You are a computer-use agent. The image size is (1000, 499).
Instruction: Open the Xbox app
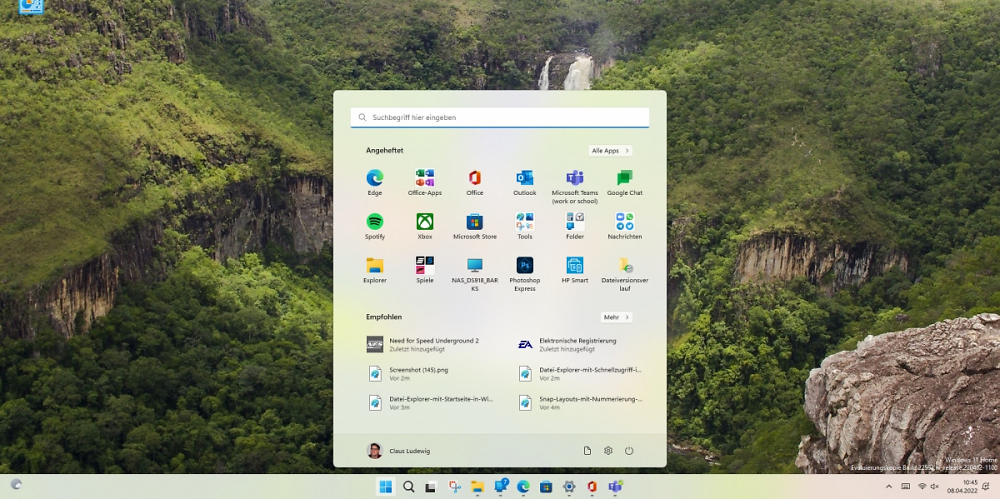click(x=425, y=227)
